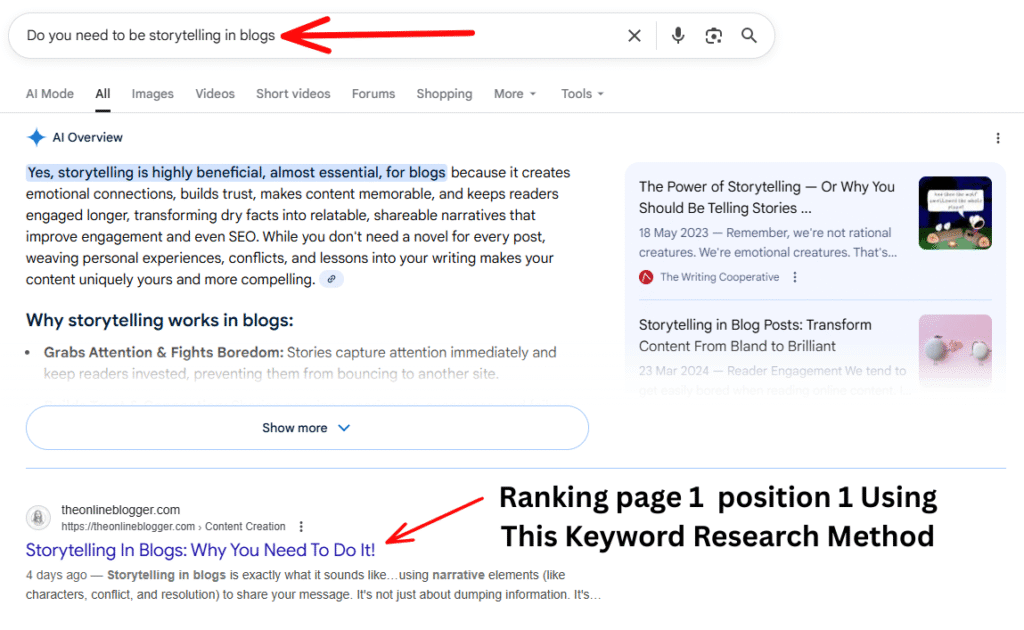Screen dimensions: 1024x630
Task: Open options for the Writing Cooperative result
Action: (x=794, y=277)
